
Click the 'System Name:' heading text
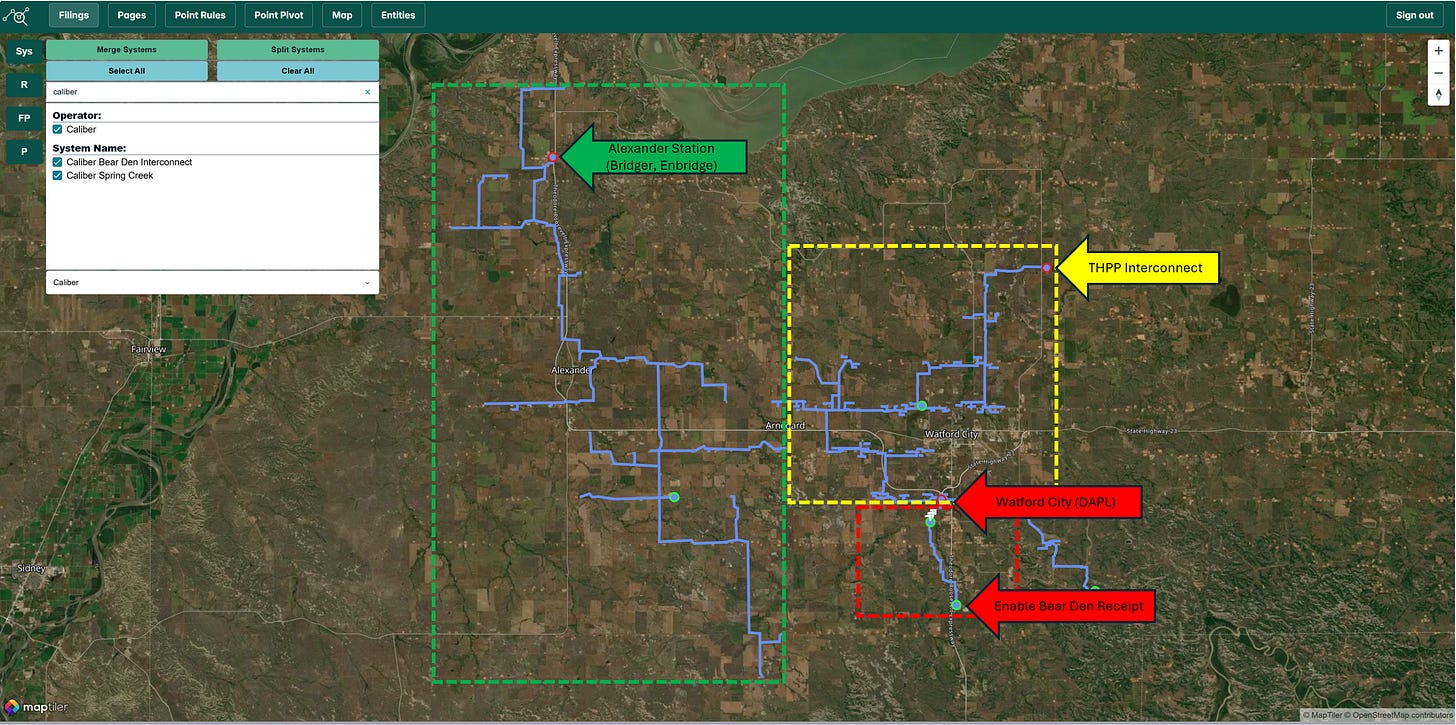[x=90, y=148]
